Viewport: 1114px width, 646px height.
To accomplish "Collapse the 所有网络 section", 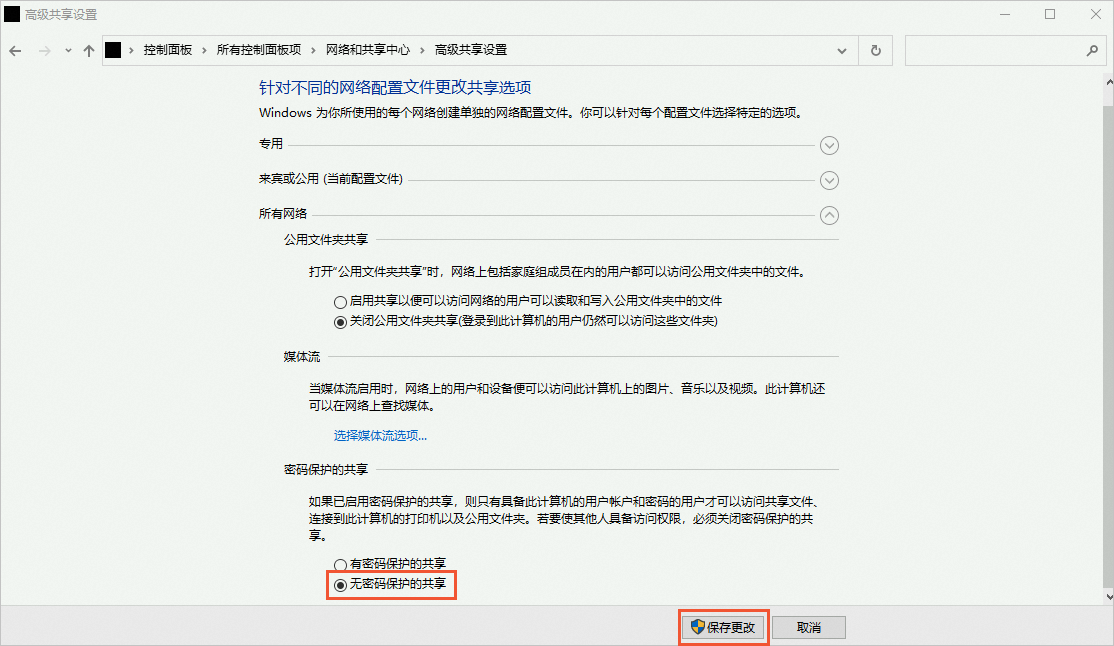I will tap(829, 215).
